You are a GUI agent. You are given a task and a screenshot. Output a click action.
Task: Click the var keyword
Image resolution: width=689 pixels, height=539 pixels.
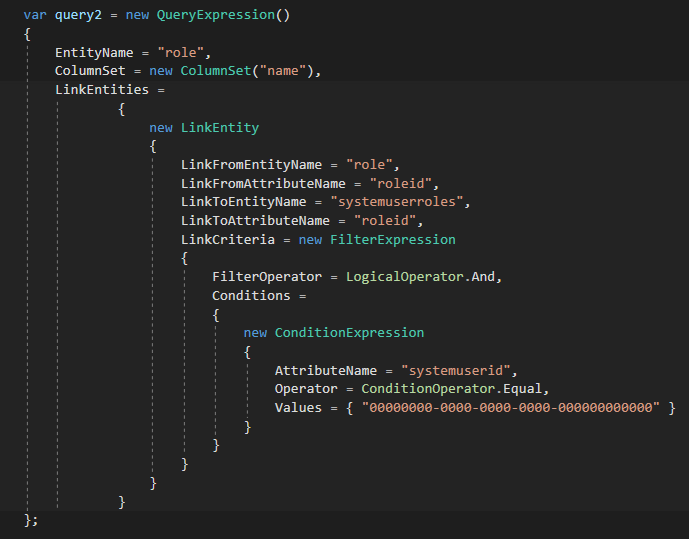point(35,15)
